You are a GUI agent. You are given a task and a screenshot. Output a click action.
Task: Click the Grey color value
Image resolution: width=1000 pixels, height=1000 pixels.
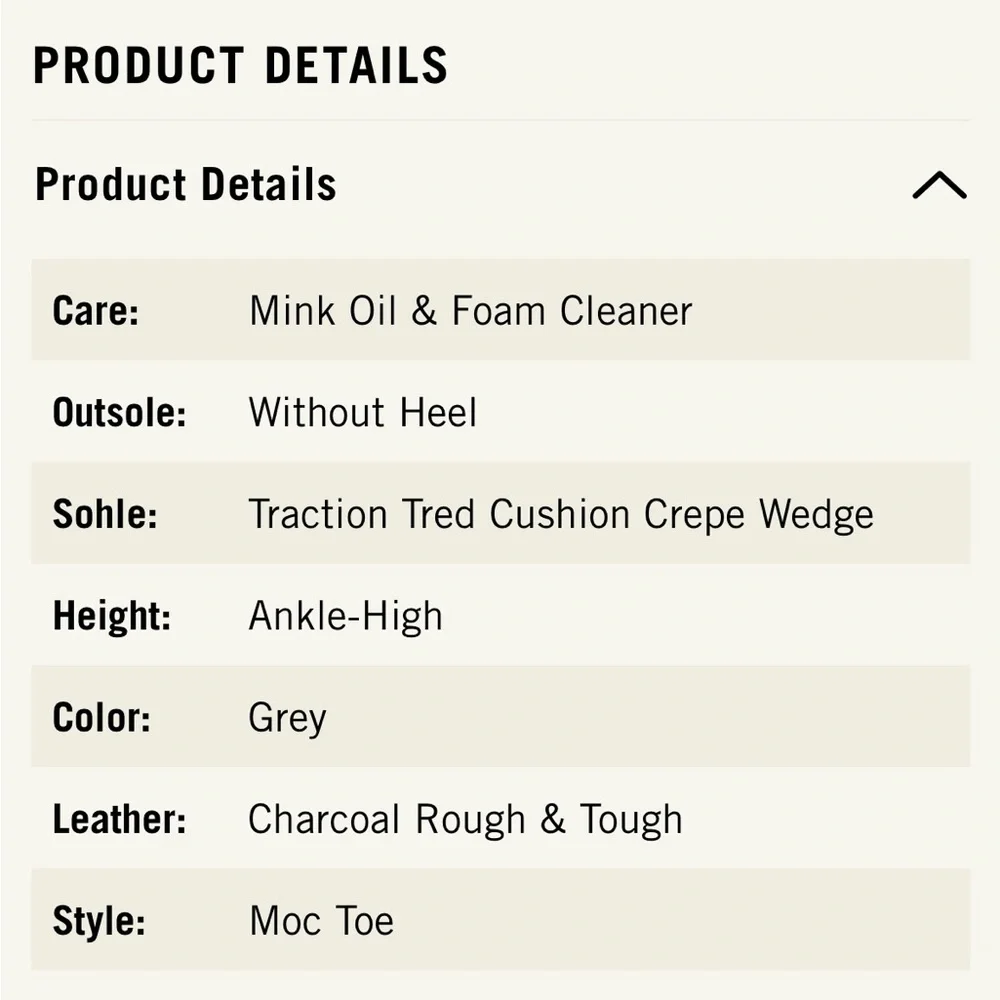(288, 717)
